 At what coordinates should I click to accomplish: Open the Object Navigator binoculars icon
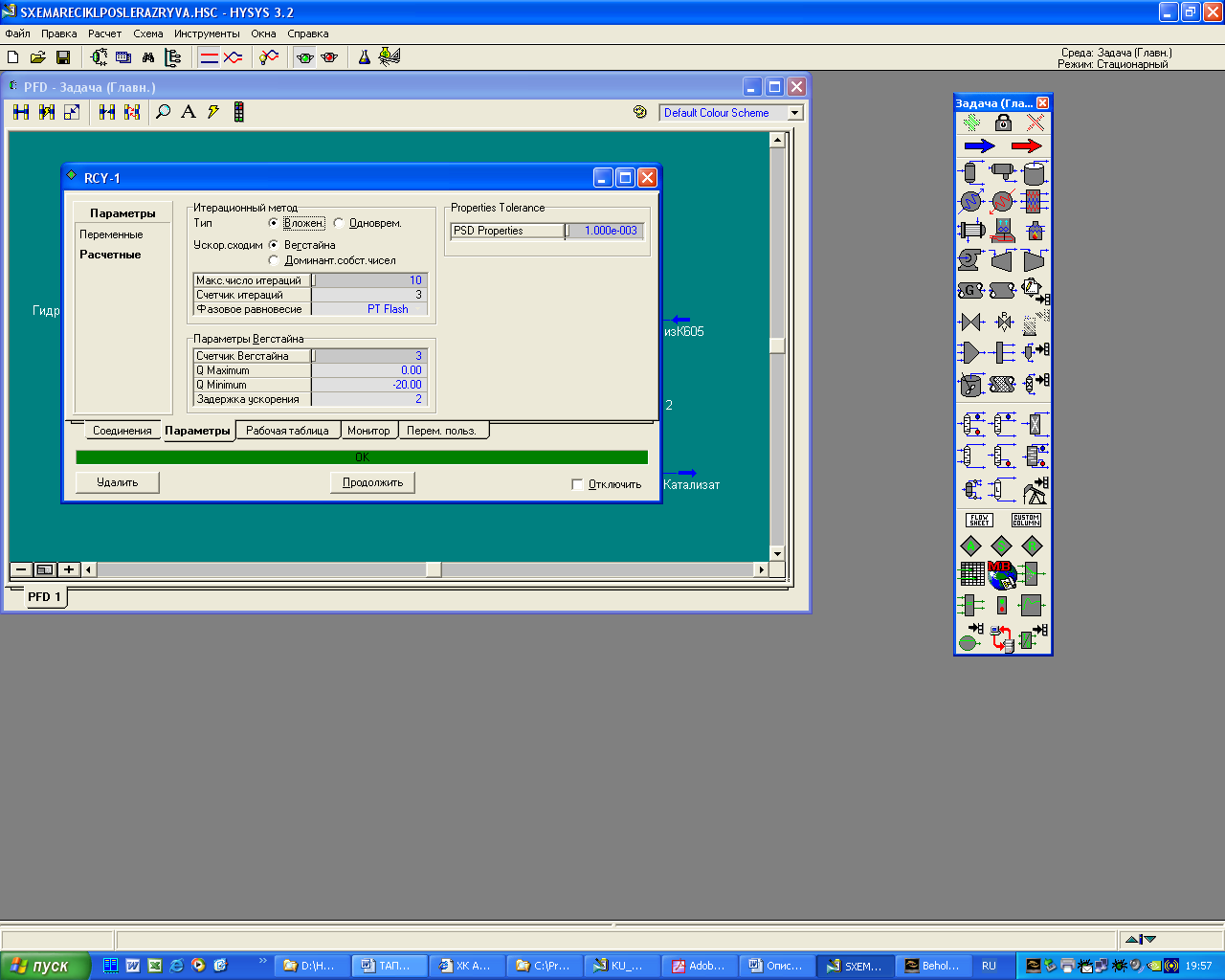pyautogui.click(x=148, y=57)
